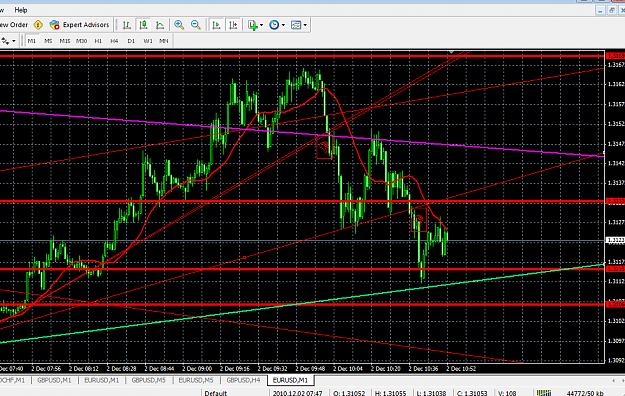
Task: Click the Default profile in status bar
Action: tap(216, 393)
